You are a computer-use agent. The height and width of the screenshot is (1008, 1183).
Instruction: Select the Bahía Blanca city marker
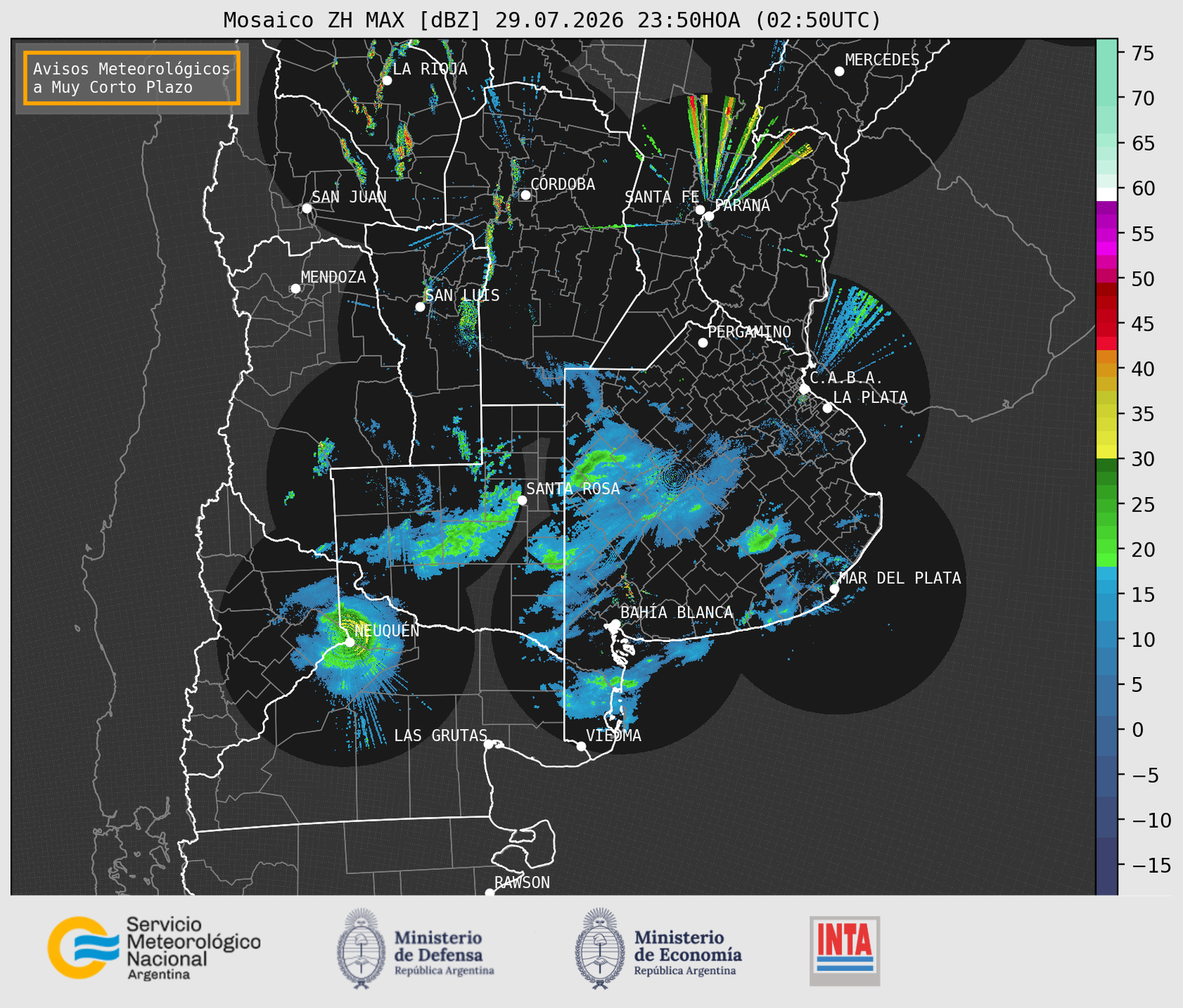615,624
